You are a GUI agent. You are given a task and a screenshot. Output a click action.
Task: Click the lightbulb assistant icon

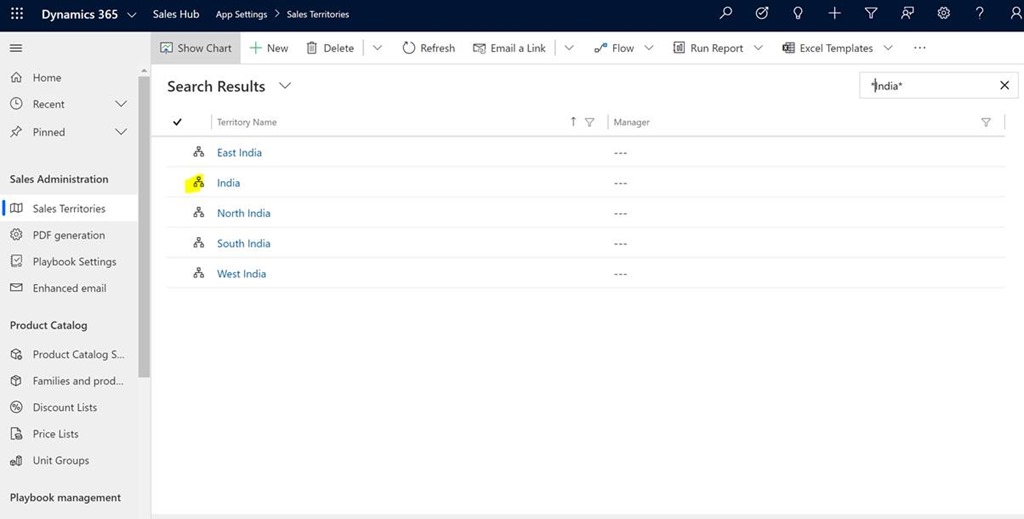pos(798,14)
